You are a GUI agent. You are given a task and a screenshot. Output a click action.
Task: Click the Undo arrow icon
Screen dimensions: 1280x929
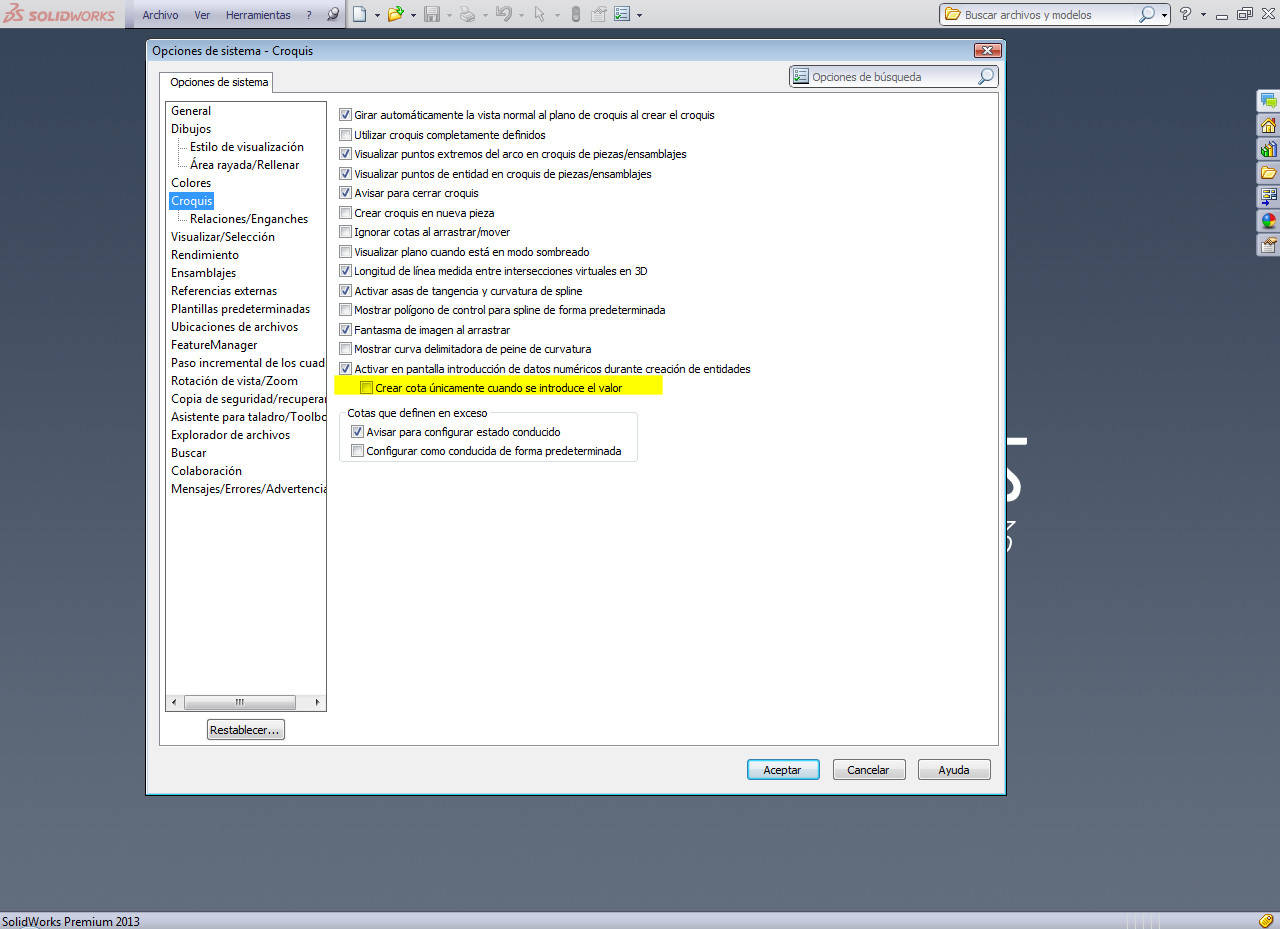click(x=504, y=14)
